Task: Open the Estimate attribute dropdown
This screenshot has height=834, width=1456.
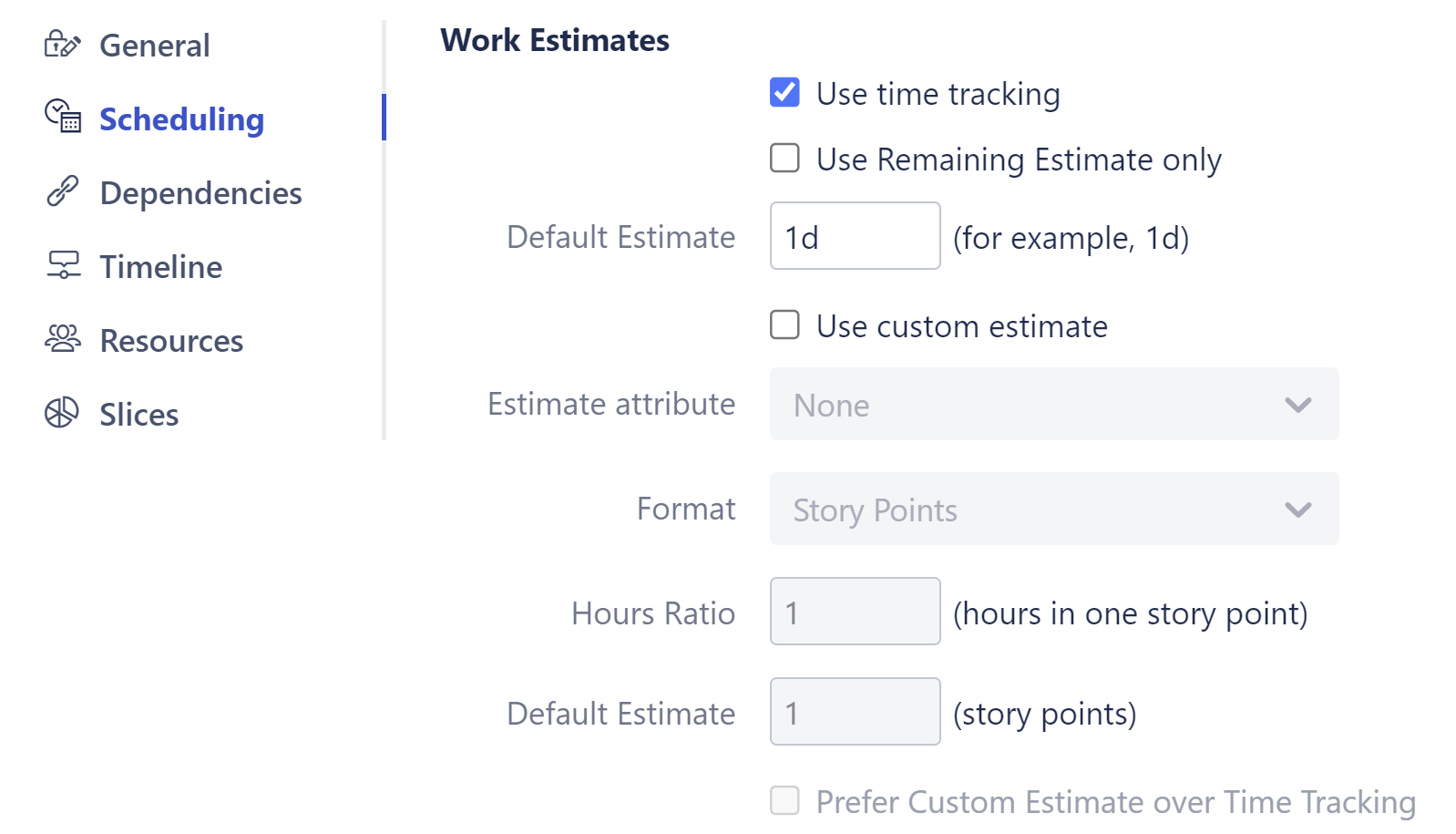Action: pos(1054,405)
